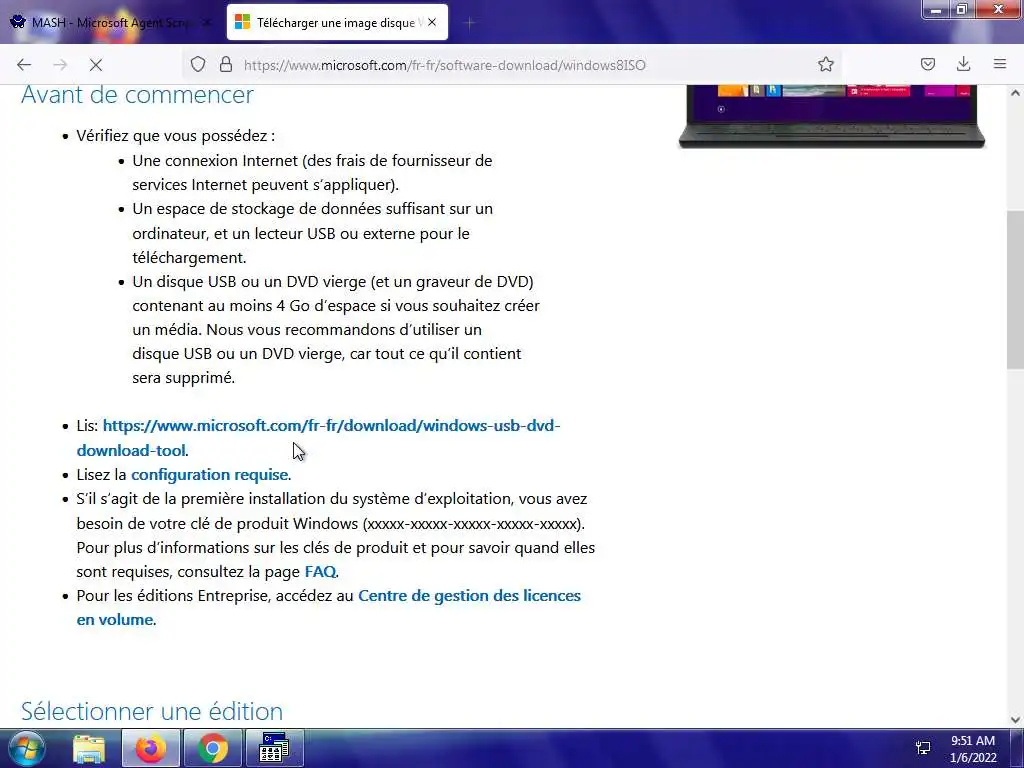The image size is (1024, 768).
Task: Open the tracking protection shield icon
Action: (x=198, y=65)
